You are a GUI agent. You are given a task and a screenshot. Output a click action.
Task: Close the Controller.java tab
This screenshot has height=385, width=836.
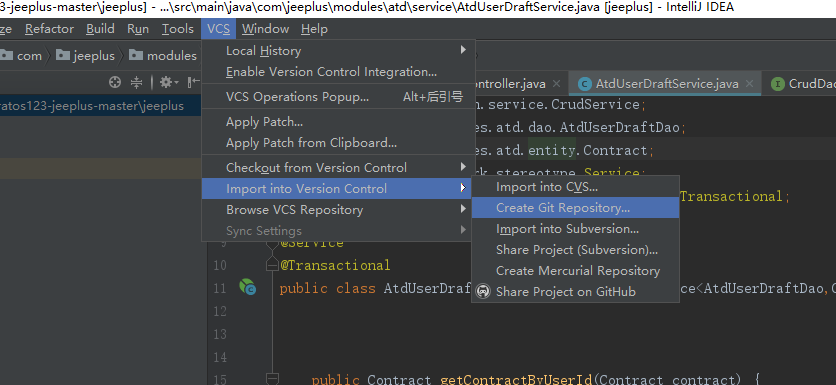click(556, 84)
